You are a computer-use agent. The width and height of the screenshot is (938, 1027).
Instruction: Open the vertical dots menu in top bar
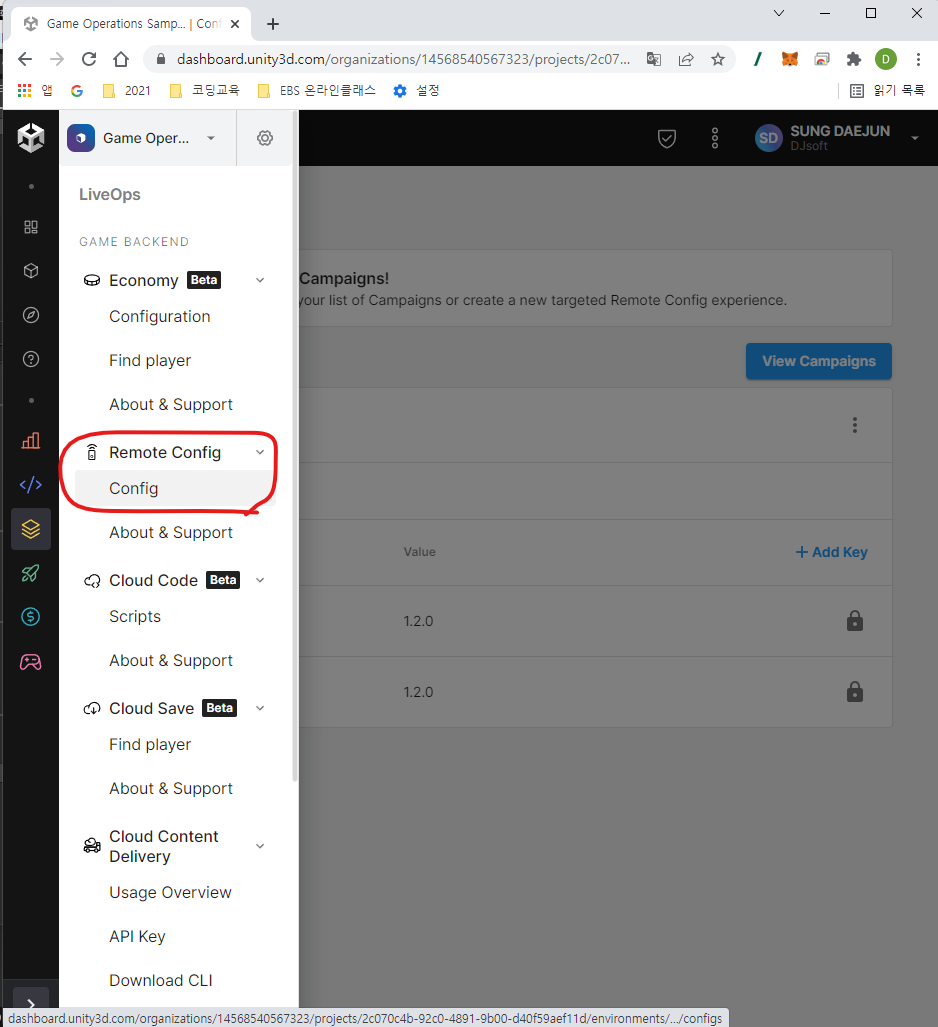(715, 138)
